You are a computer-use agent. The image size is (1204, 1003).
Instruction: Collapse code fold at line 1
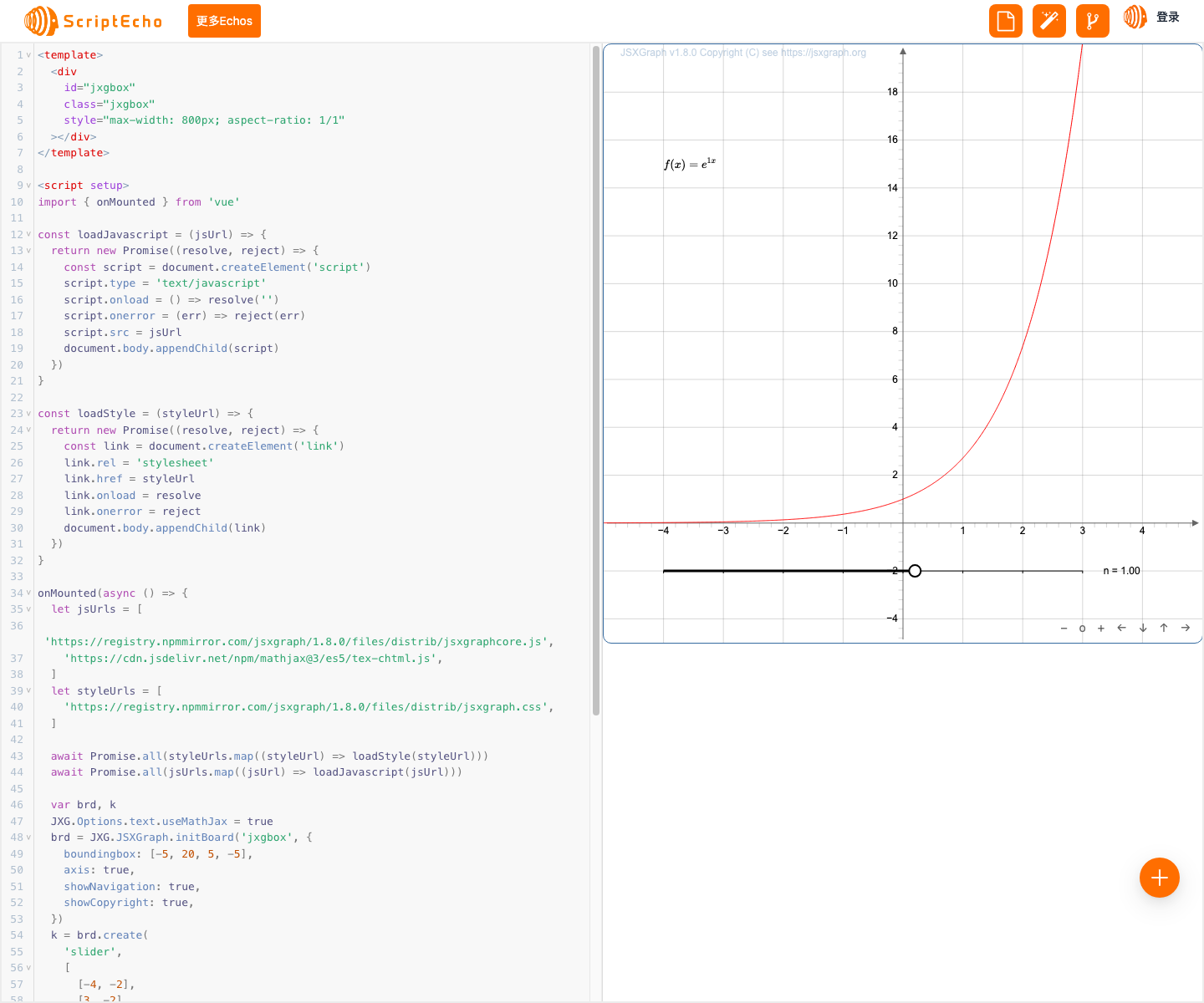(x=28, y=55)
